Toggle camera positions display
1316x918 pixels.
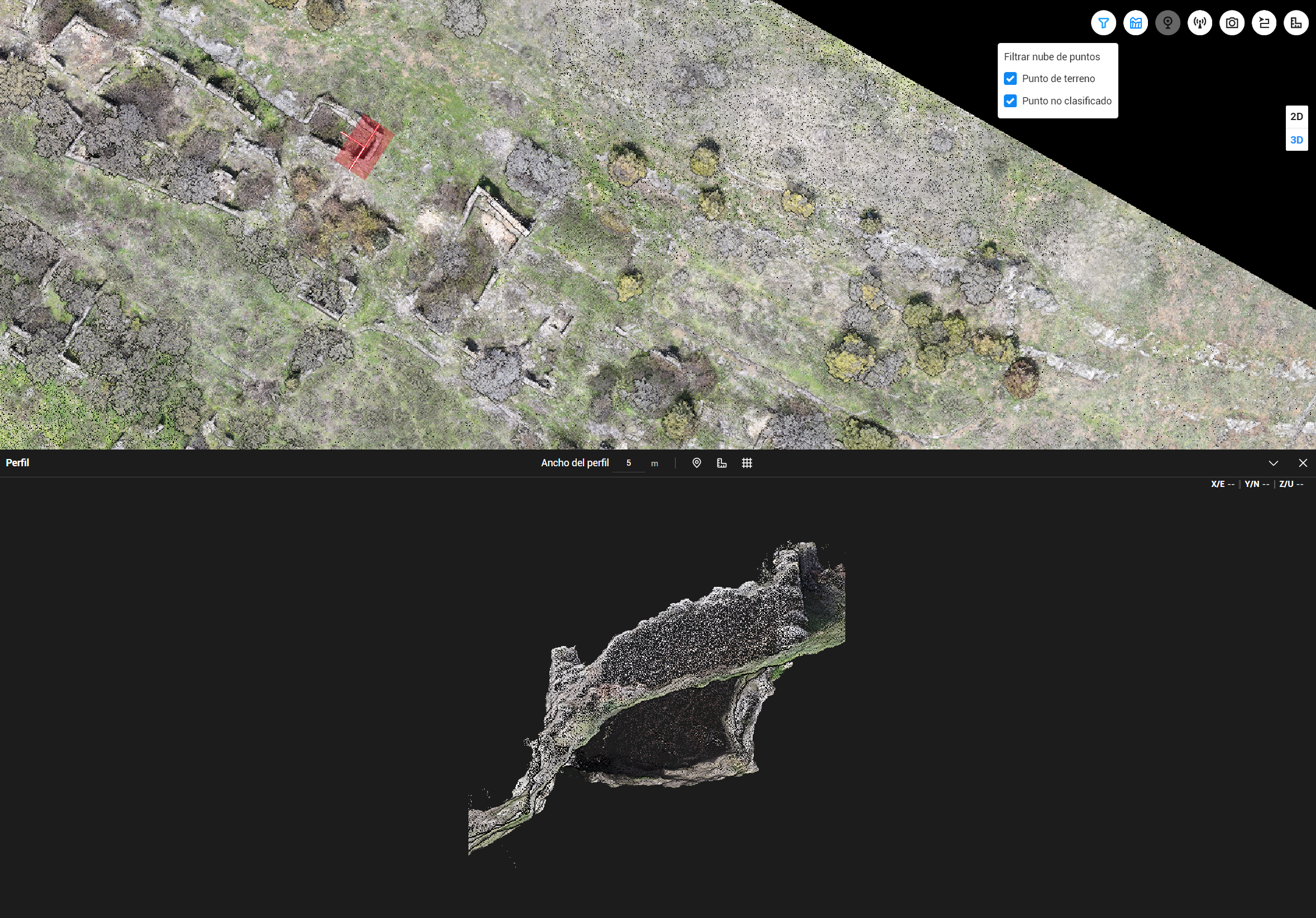tap(1167, 23)
